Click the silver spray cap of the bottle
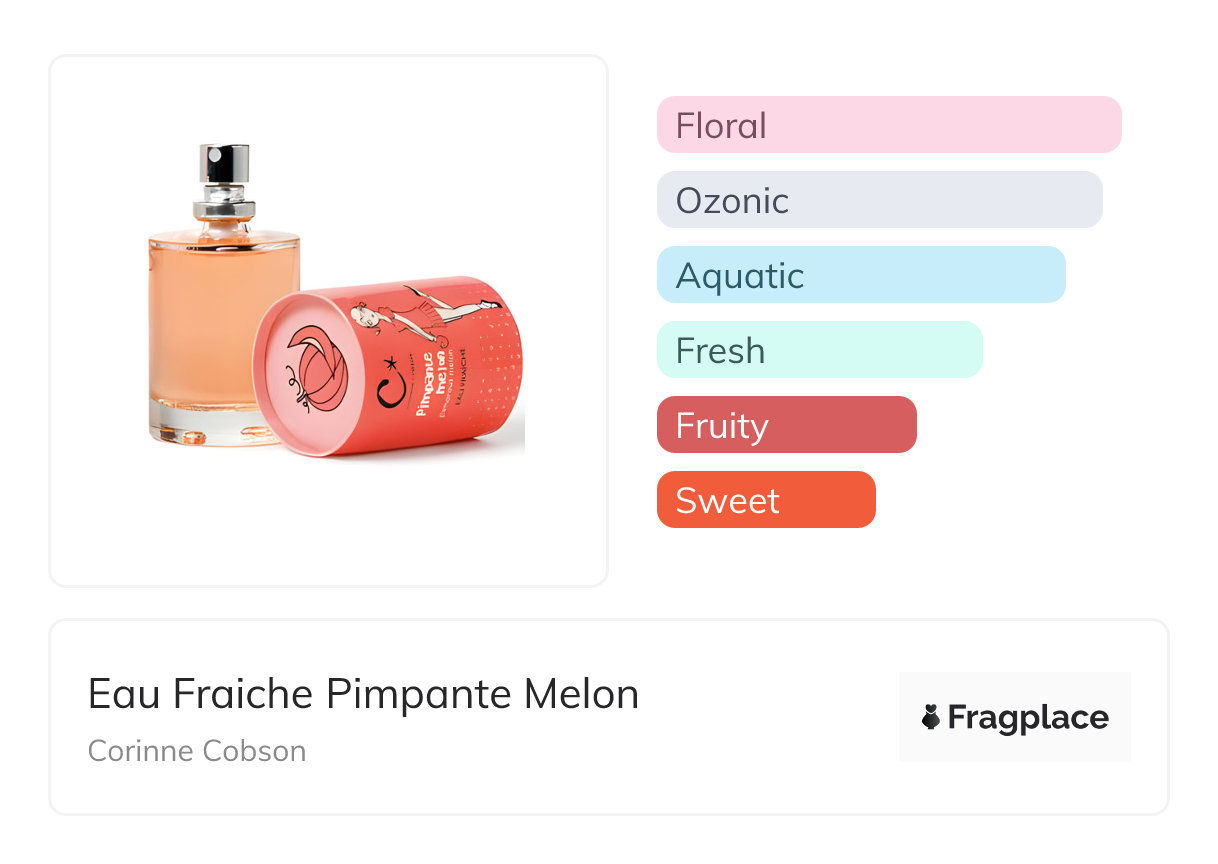Image resolution: width=1218 pixels, height=864 pixels. point(222,165)
